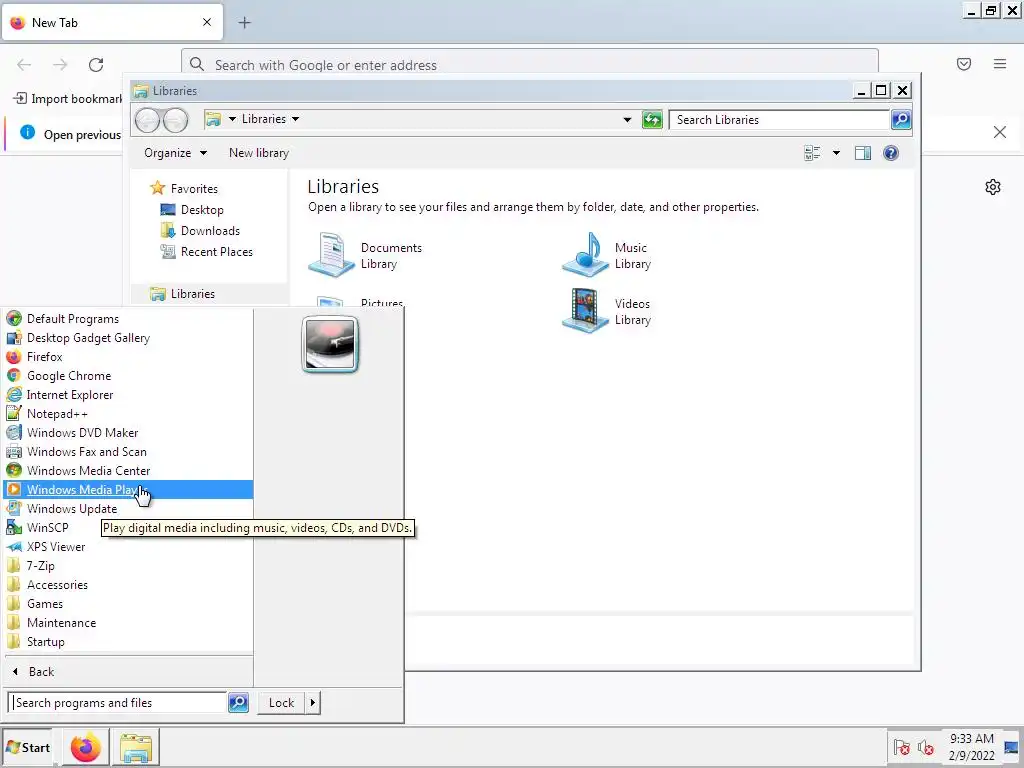Open XPS Viewer
Viewport: 1024px width, 768px height.
[128, 547]
